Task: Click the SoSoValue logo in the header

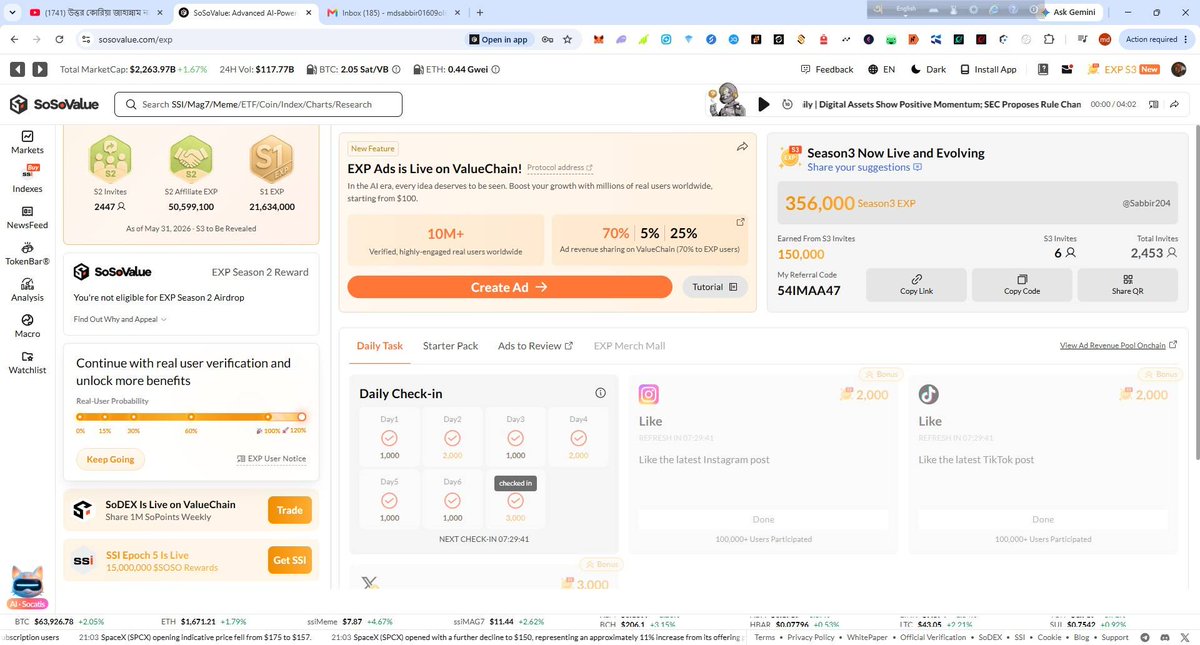Action: click(x=55, y=105)
